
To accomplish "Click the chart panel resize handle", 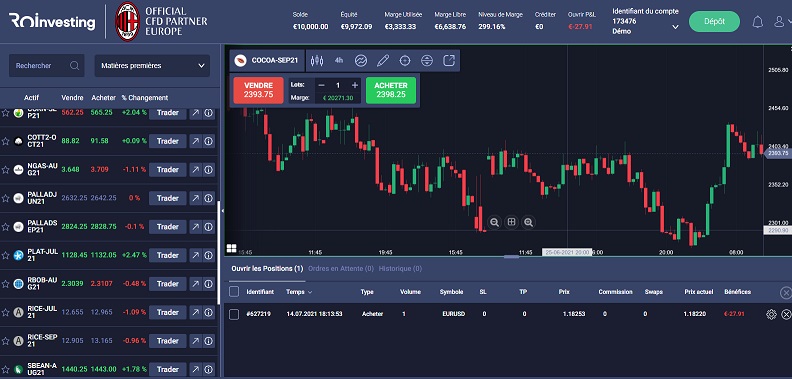I will pyautogui.click(x=511, y=257).
